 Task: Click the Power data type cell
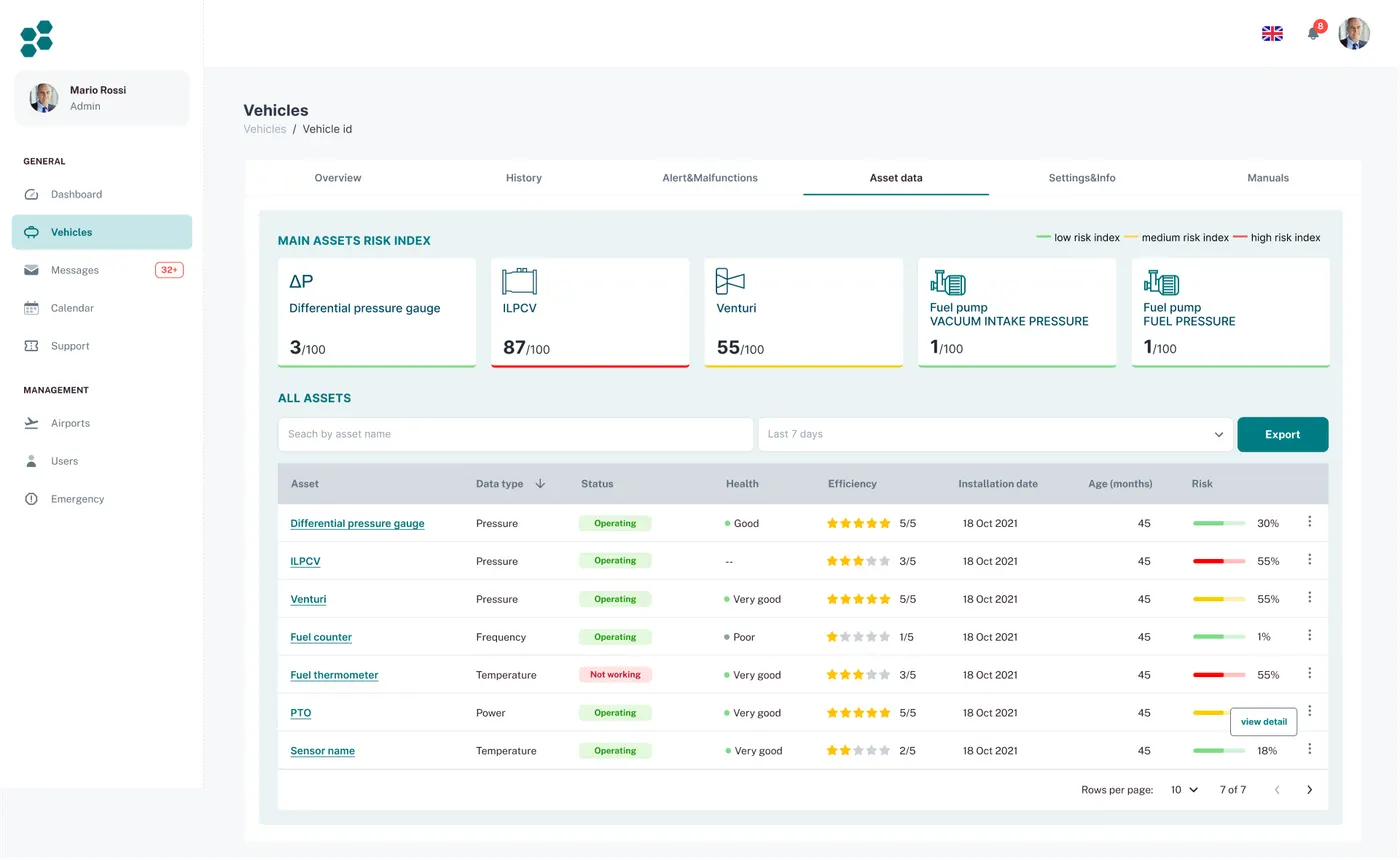[491, 713]
